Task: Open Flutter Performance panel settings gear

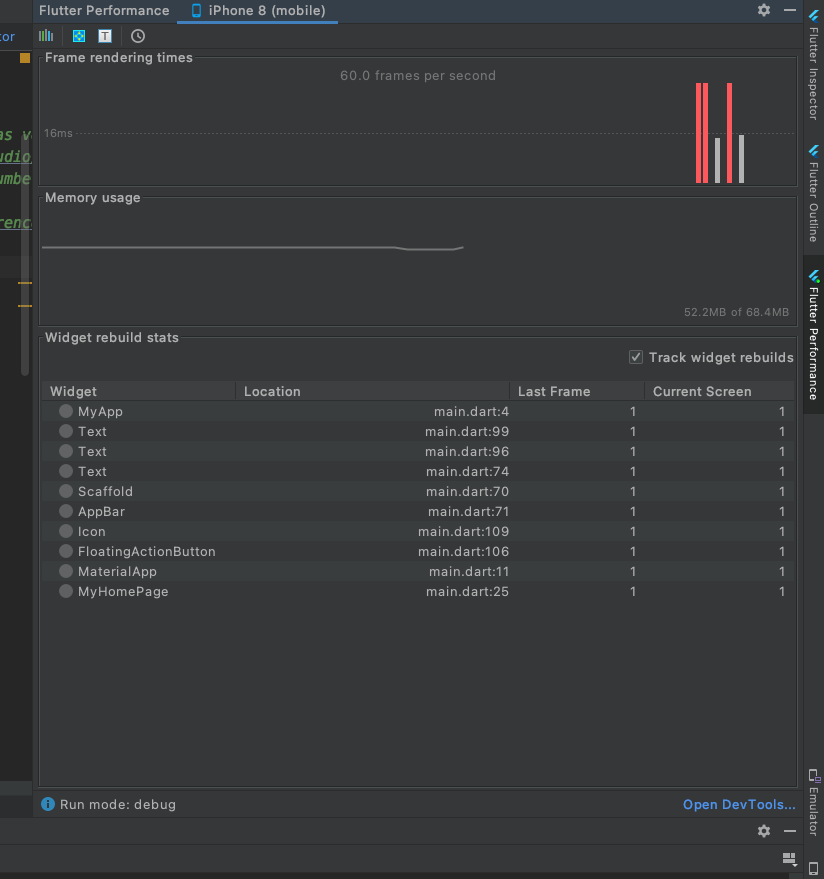Action: [x=764, y=10]
